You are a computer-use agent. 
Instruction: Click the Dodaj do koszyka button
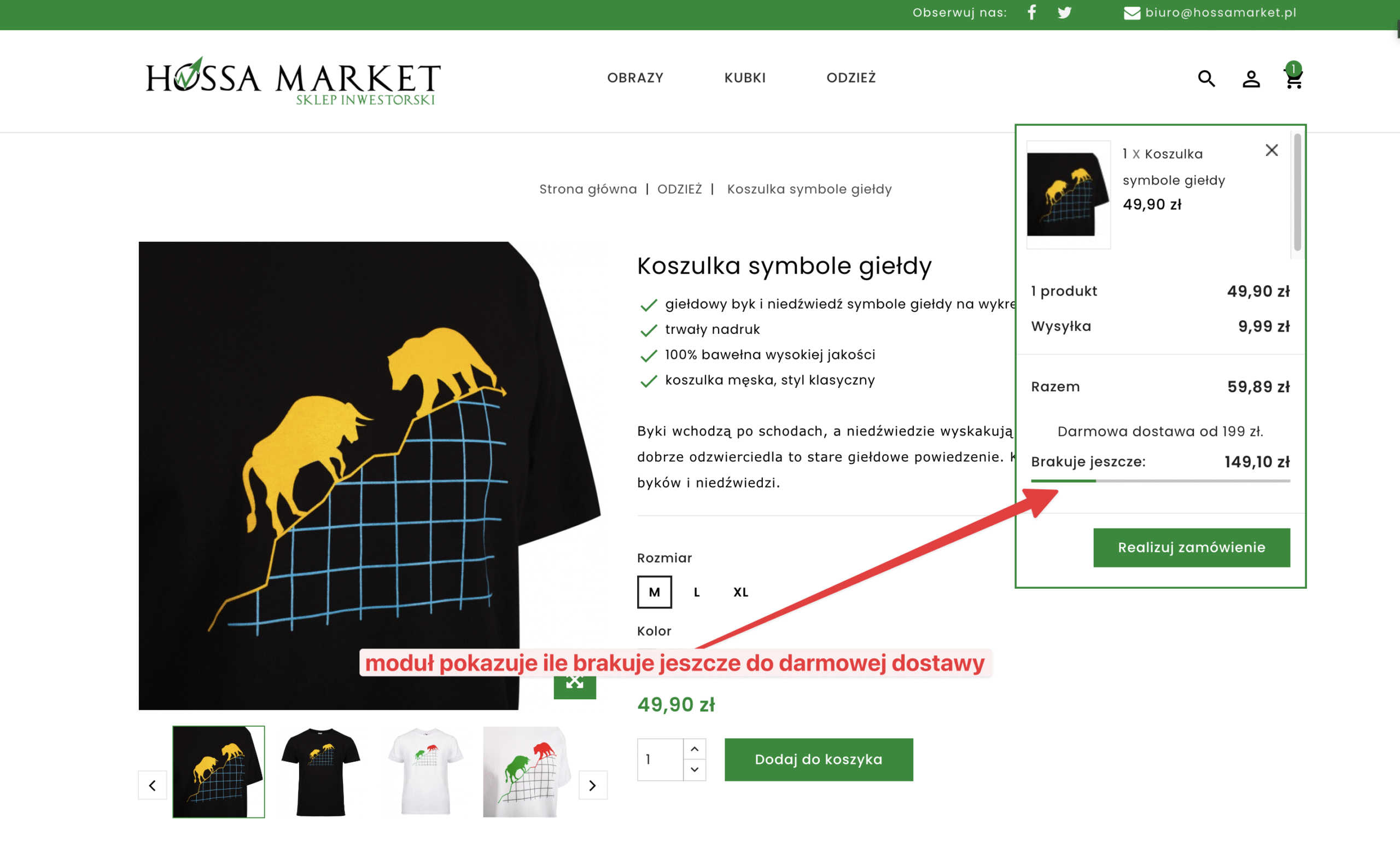(x=819, y=759)
